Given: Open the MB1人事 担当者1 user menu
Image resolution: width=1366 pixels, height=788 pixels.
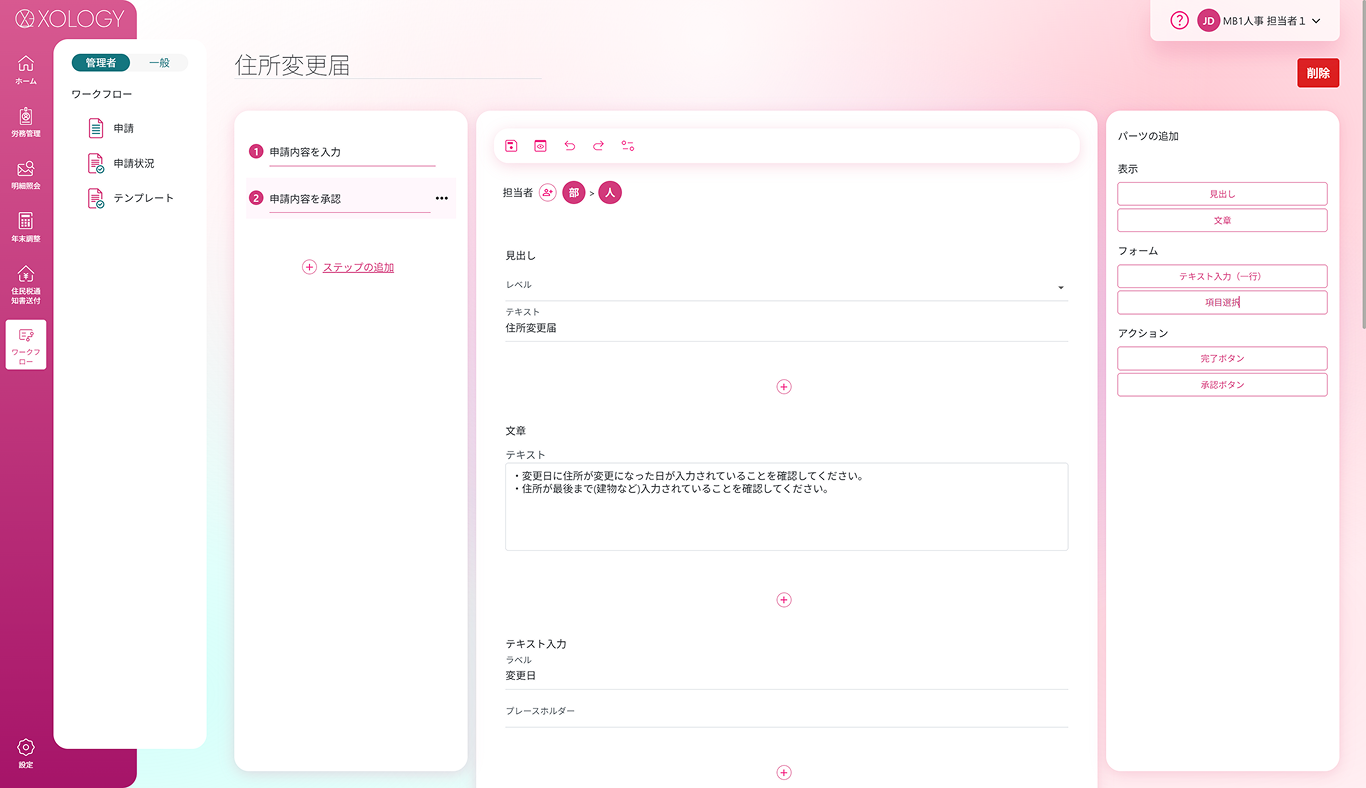Looking at the screenshot, I should point(1262,21).
